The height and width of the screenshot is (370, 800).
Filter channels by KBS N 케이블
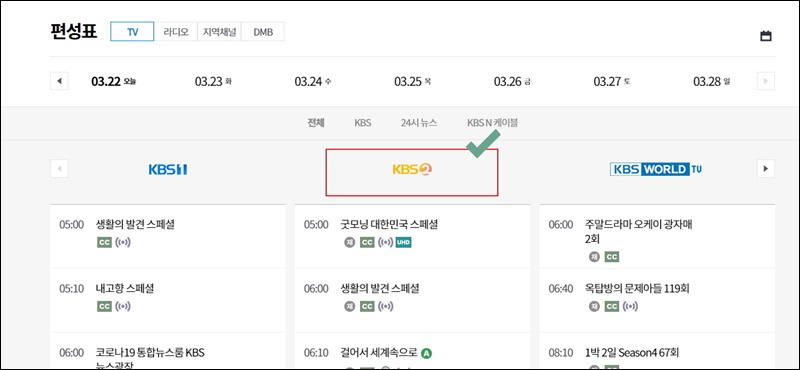pyautogui.click(x=493, y=123)
